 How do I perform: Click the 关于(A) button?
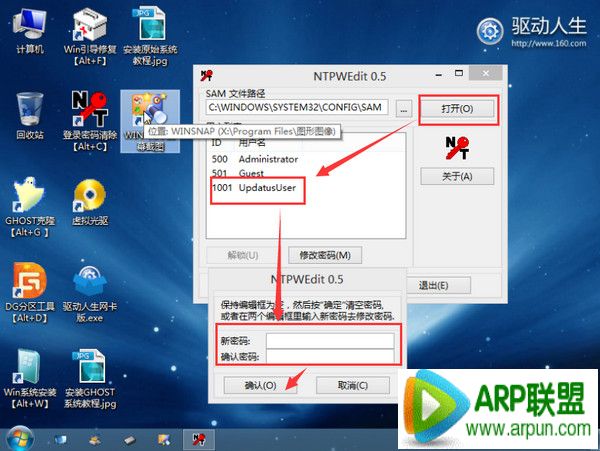coord(457,176)
